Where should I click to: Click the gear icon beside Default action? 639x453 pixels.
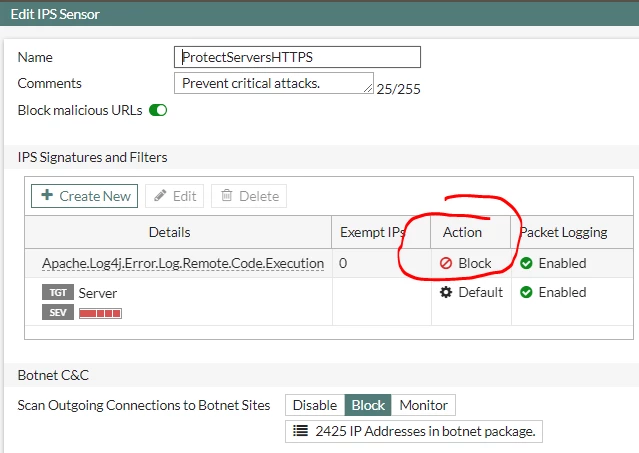point(446,292)
